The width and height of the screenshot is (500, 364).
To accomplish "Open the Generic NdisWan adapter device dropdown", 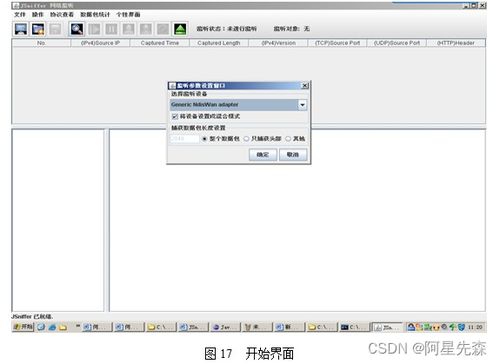I will coord(302,105).
